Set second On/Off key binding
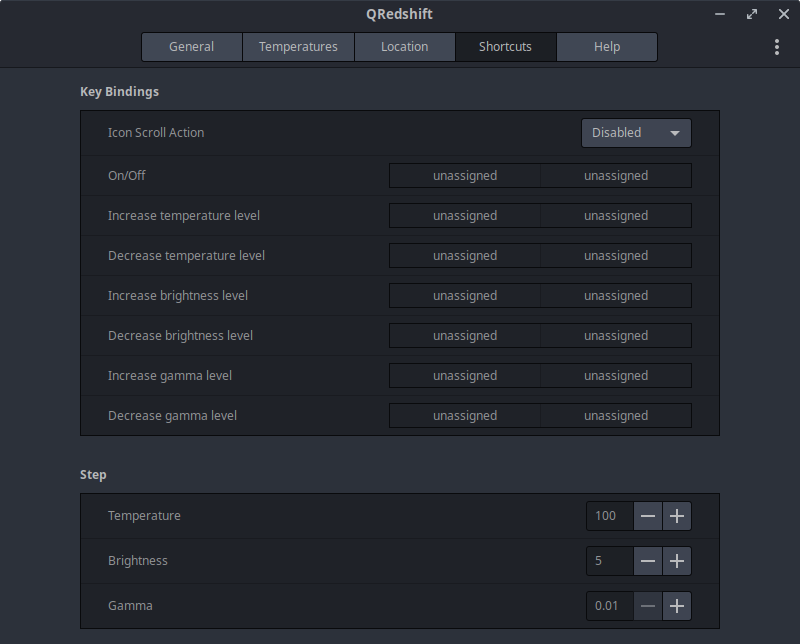 (x=616, y=176)
